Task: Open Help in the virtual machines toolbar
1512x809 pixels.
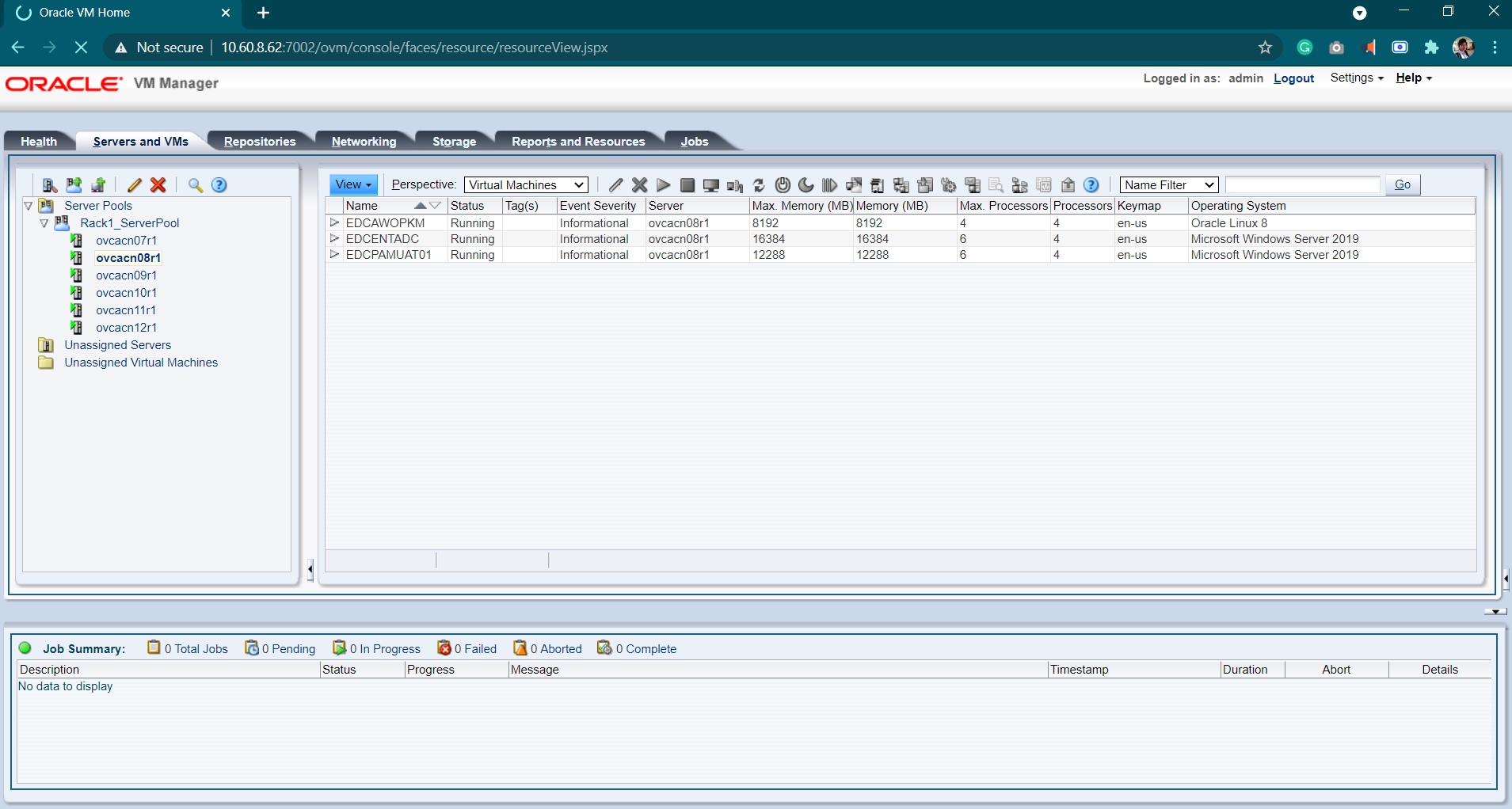Action: (x=1091, y=185)
